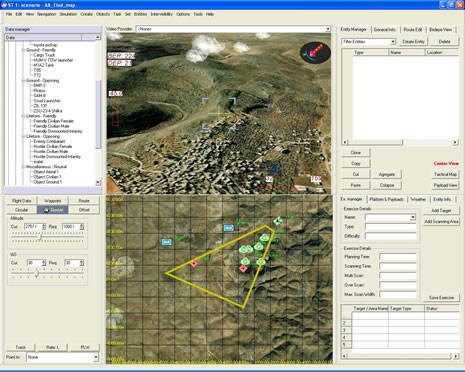Switch to the General Info tab

(x=385, y=30)
